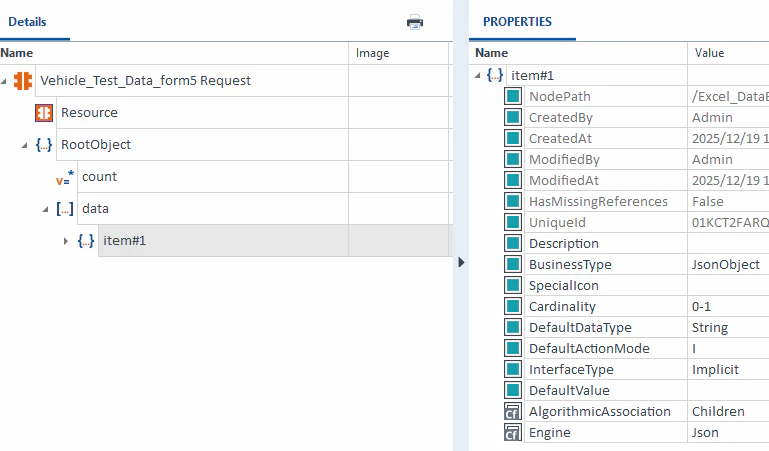Expand item#1 in the Details tree
Viewport: 769px width, 451px height.
coord(66,241)
